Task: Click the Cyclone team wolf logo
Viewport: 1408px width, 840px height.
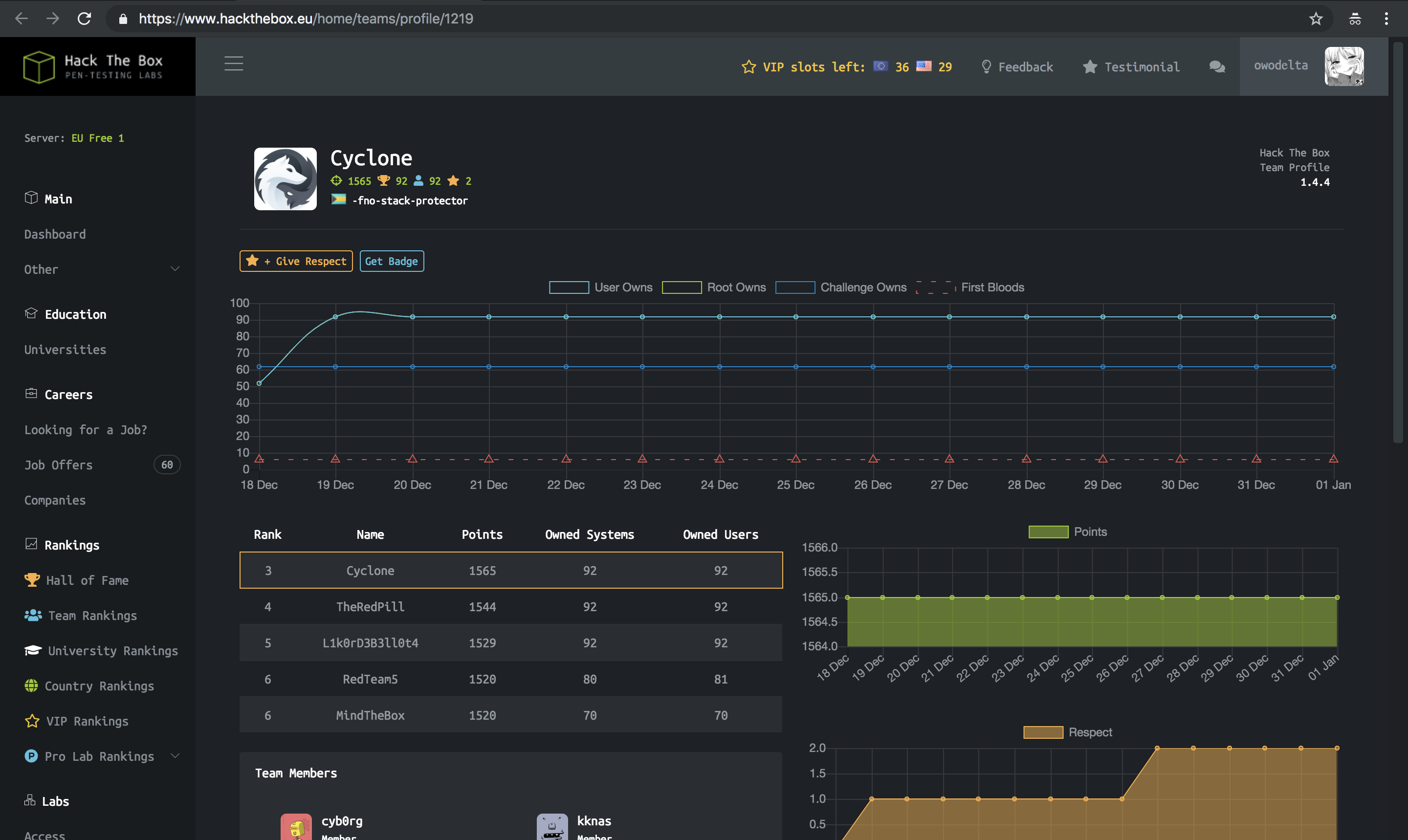Action: pos(285,179)
